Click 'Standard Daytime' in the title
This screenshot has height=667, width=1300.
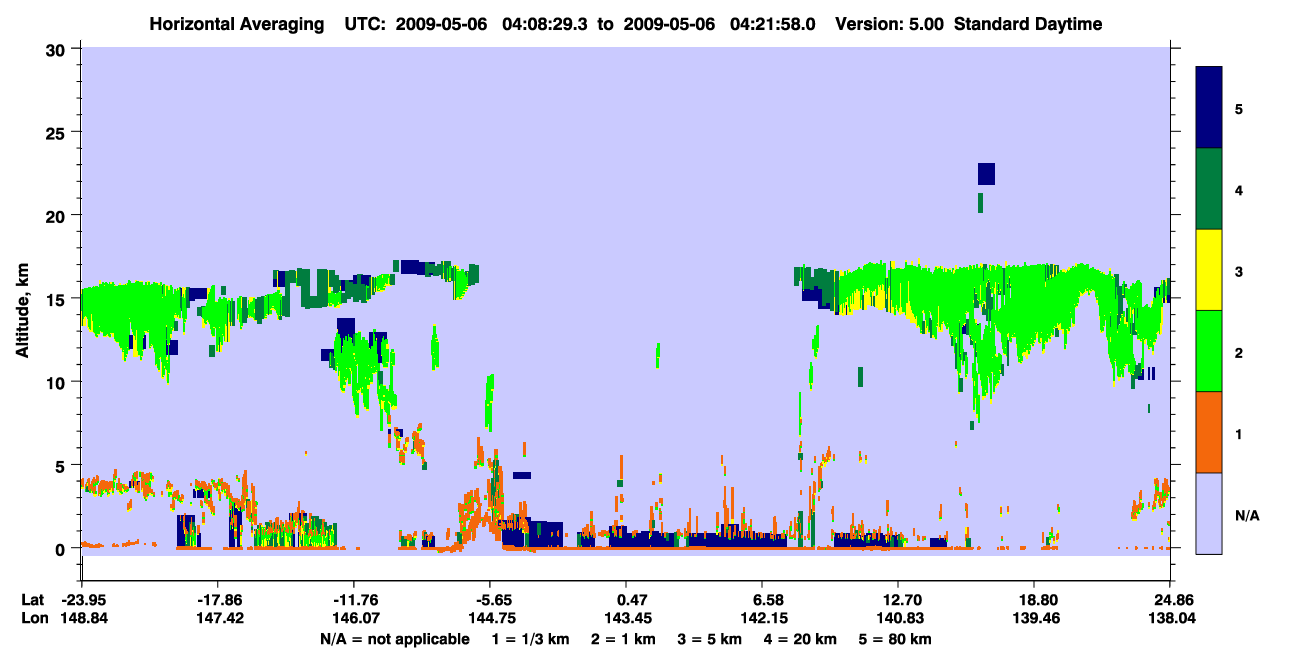[x=1030, y=24]
